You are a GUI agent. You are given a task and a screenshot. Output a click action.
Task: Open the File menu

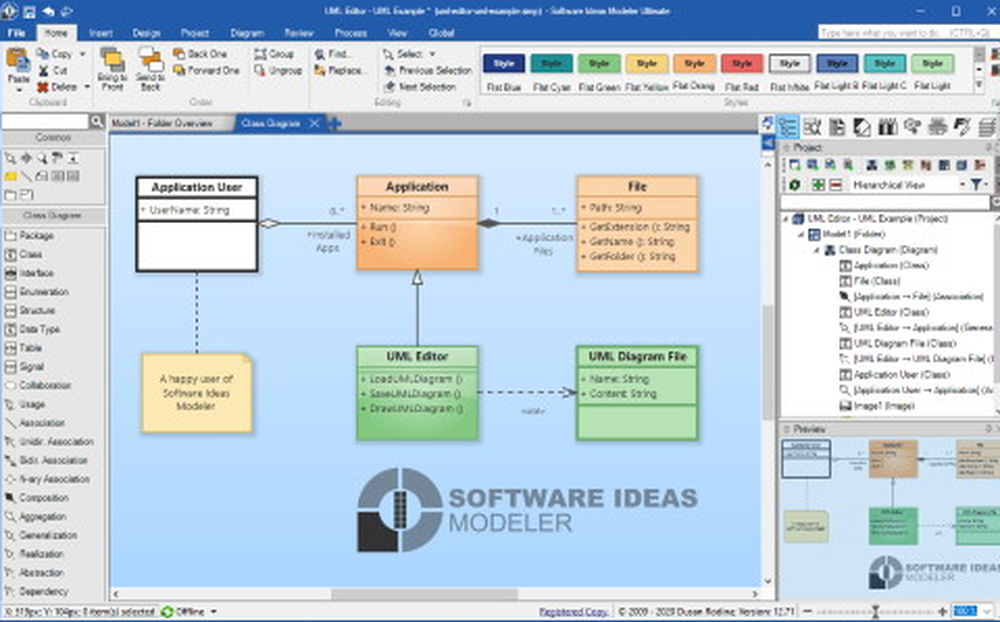point(16,33)
